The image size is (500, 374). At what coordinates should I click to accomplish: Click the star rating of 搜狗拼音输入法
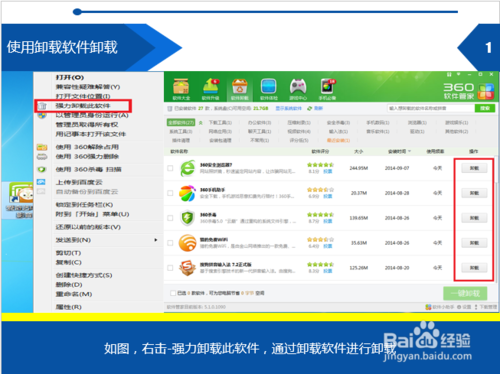click(x=320, y=264)
